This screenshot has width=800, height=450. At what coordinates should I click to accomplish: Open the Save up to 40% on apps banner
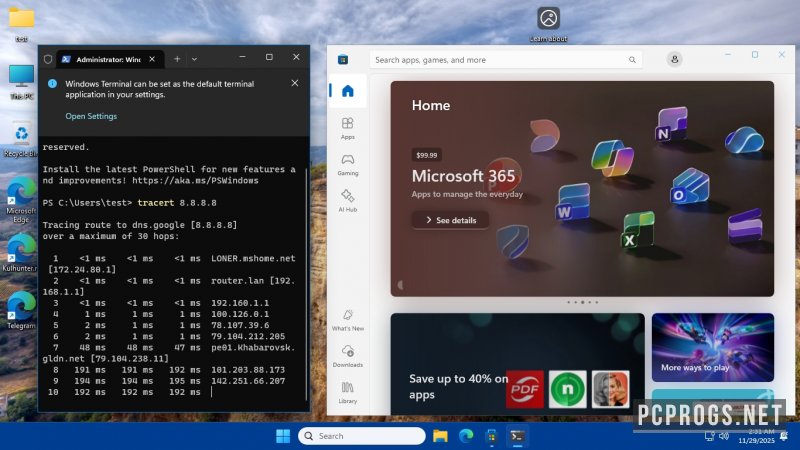point(517,363)
